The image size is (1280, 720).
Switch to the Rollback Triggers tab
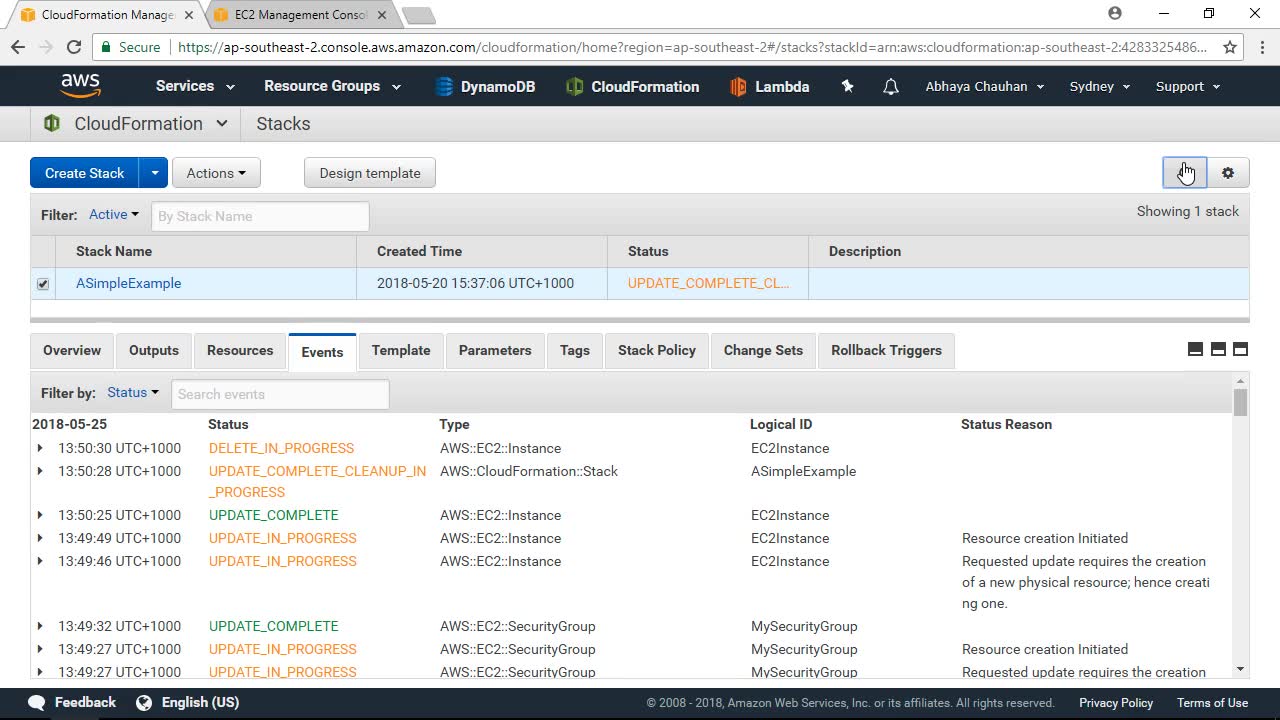(x=887, y=351)
